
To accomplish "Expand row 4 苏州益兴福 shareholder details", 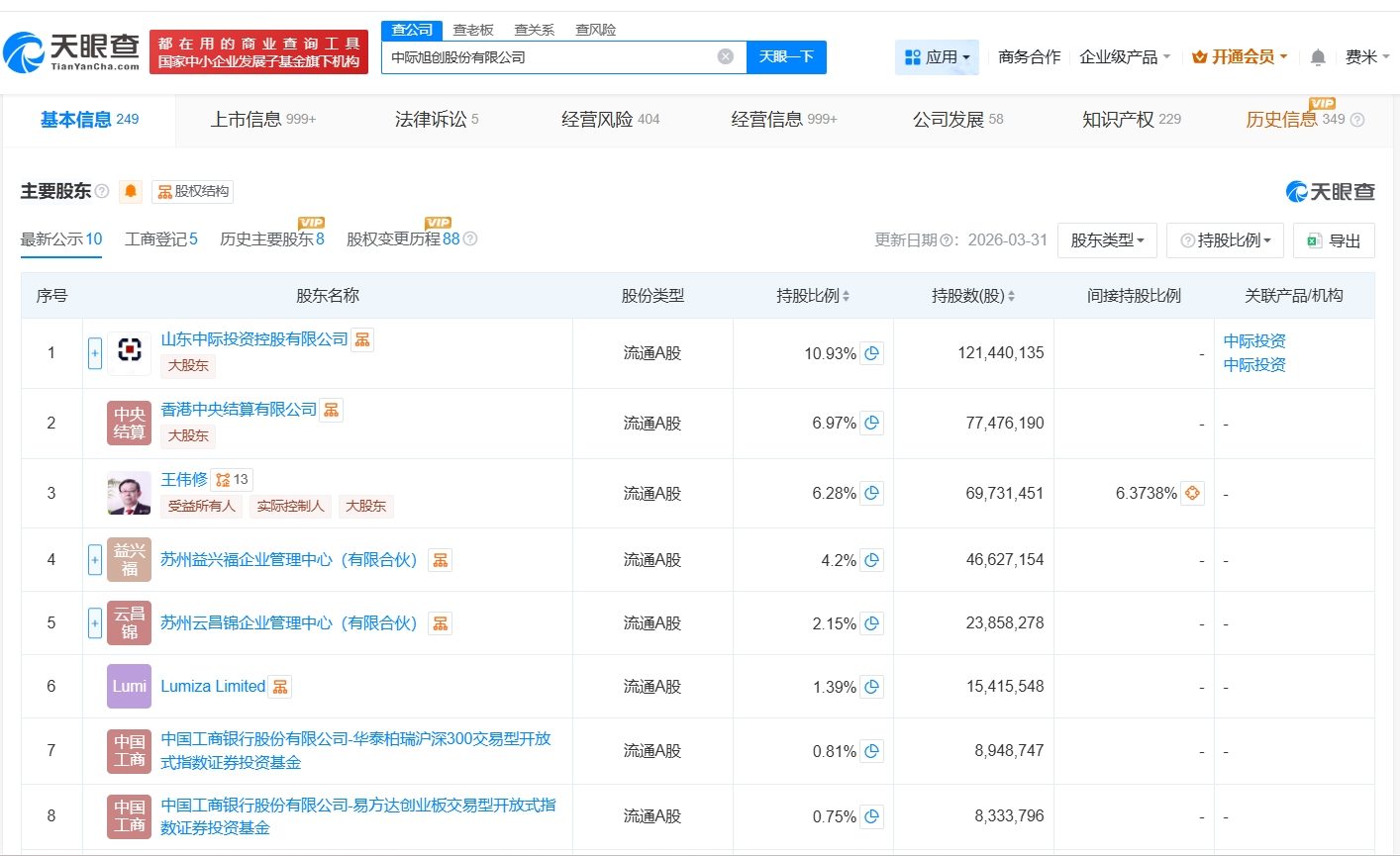I will (95, 560).
